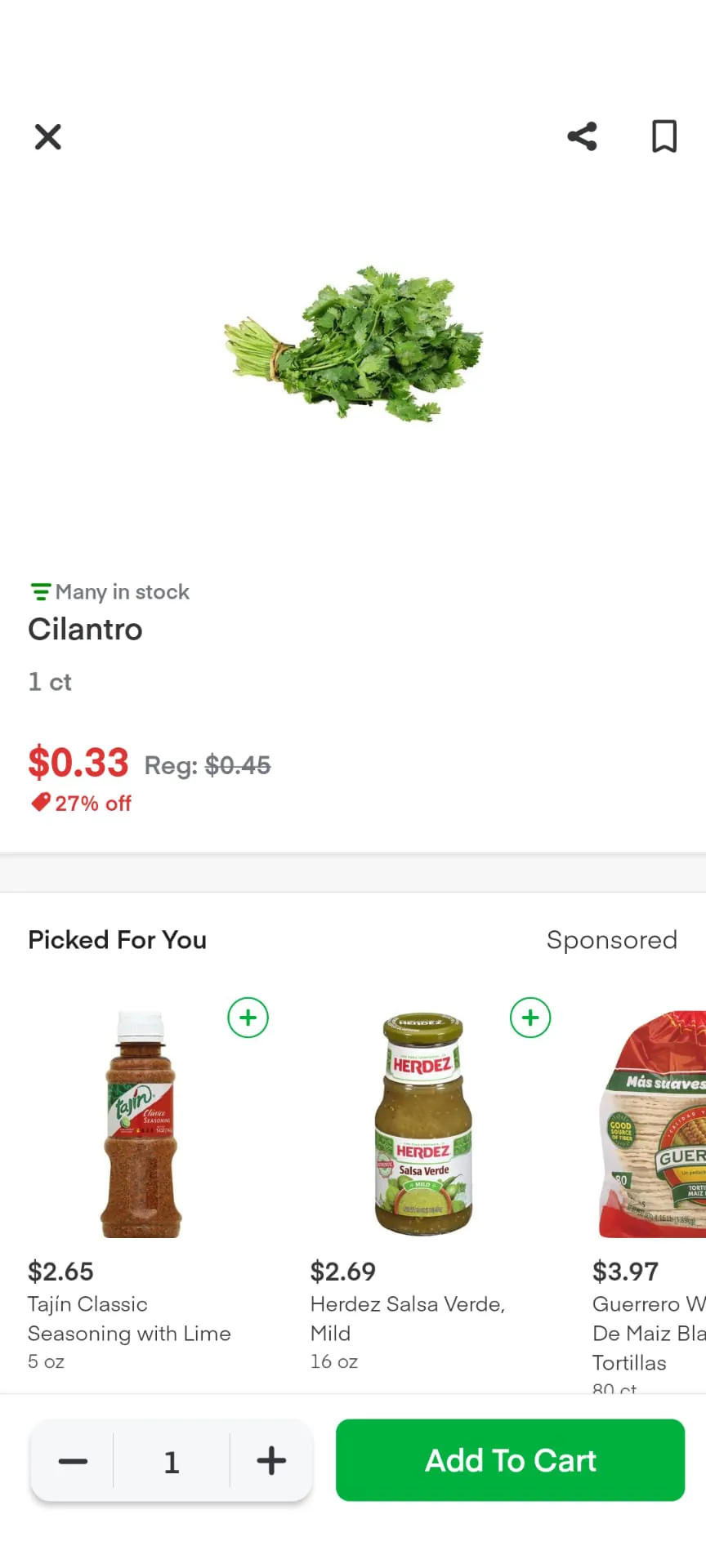This screenshot has height=1568, width=706.
Task: View the Guerrero tortillas product image
Action: tap(654, 1125)
